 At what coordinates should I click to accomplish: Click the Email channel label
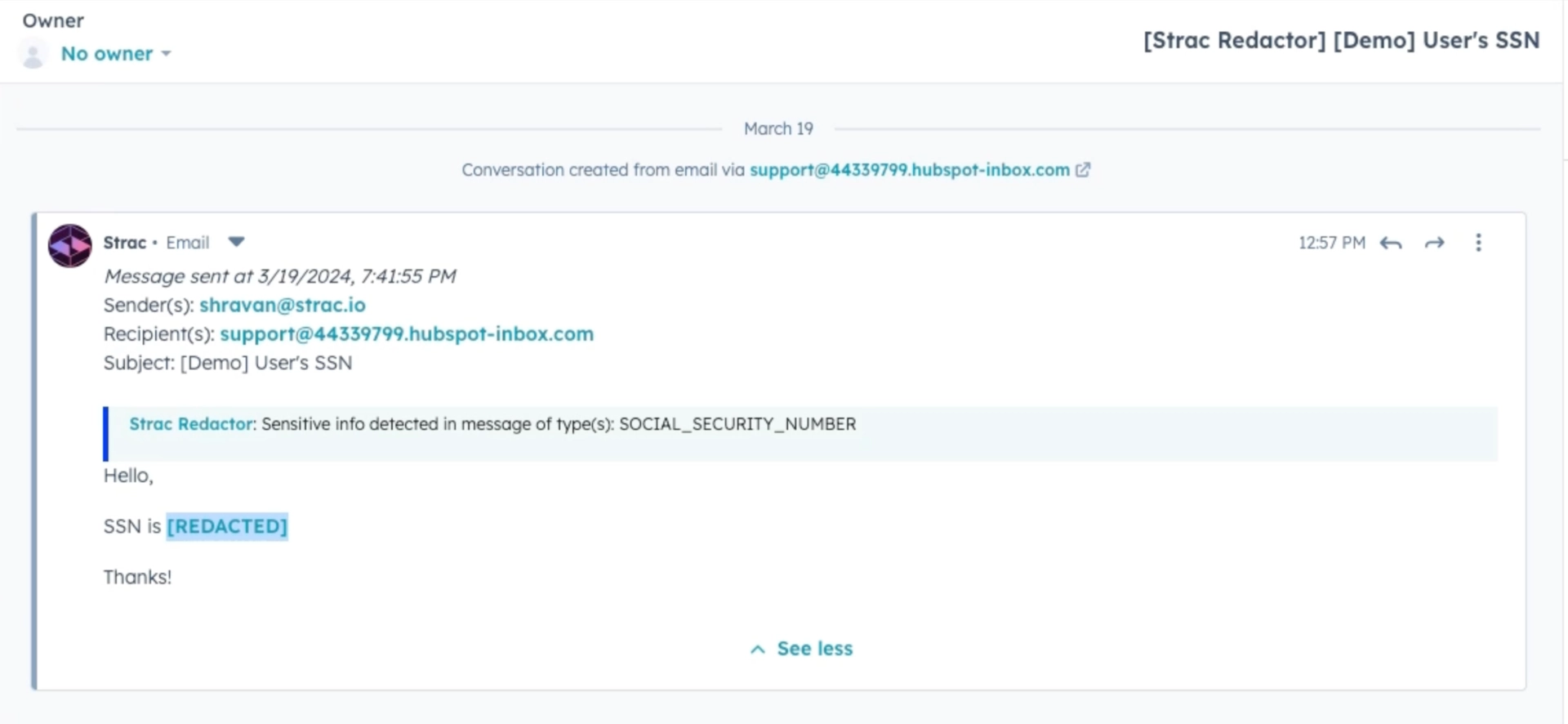point(188,243)
